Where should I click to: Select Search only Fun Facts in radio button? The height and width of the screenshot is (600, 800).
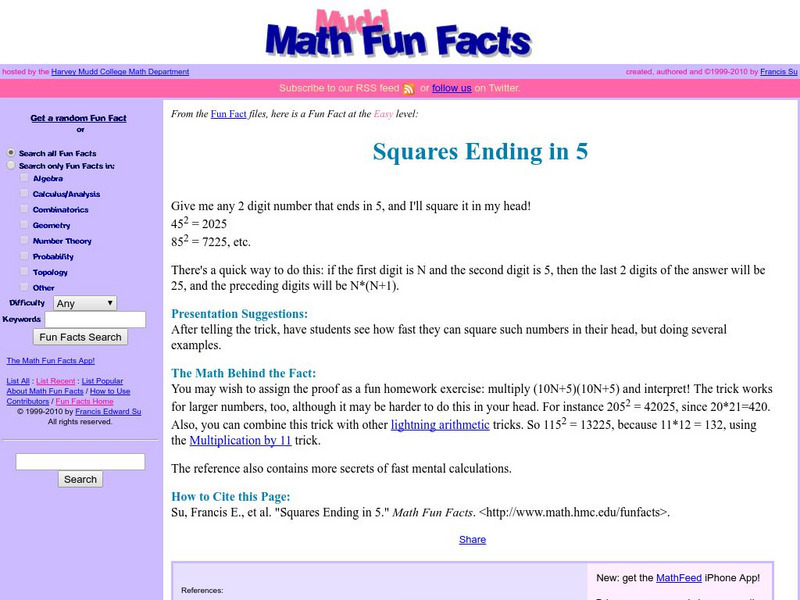tap(11, 165)
